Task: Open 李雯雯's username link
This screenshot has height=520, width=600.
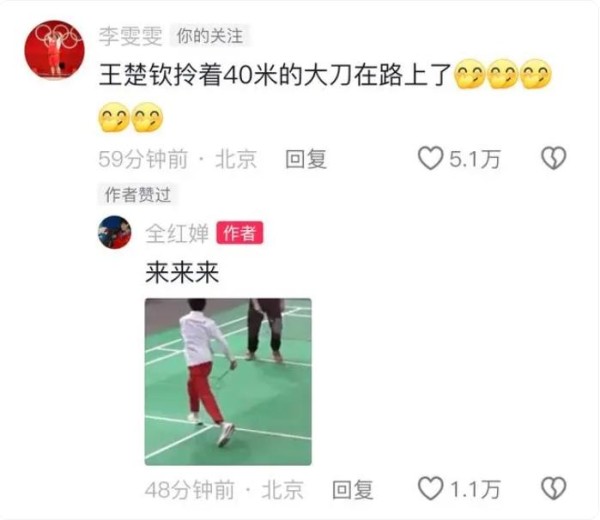Action: tap(130, 36)
